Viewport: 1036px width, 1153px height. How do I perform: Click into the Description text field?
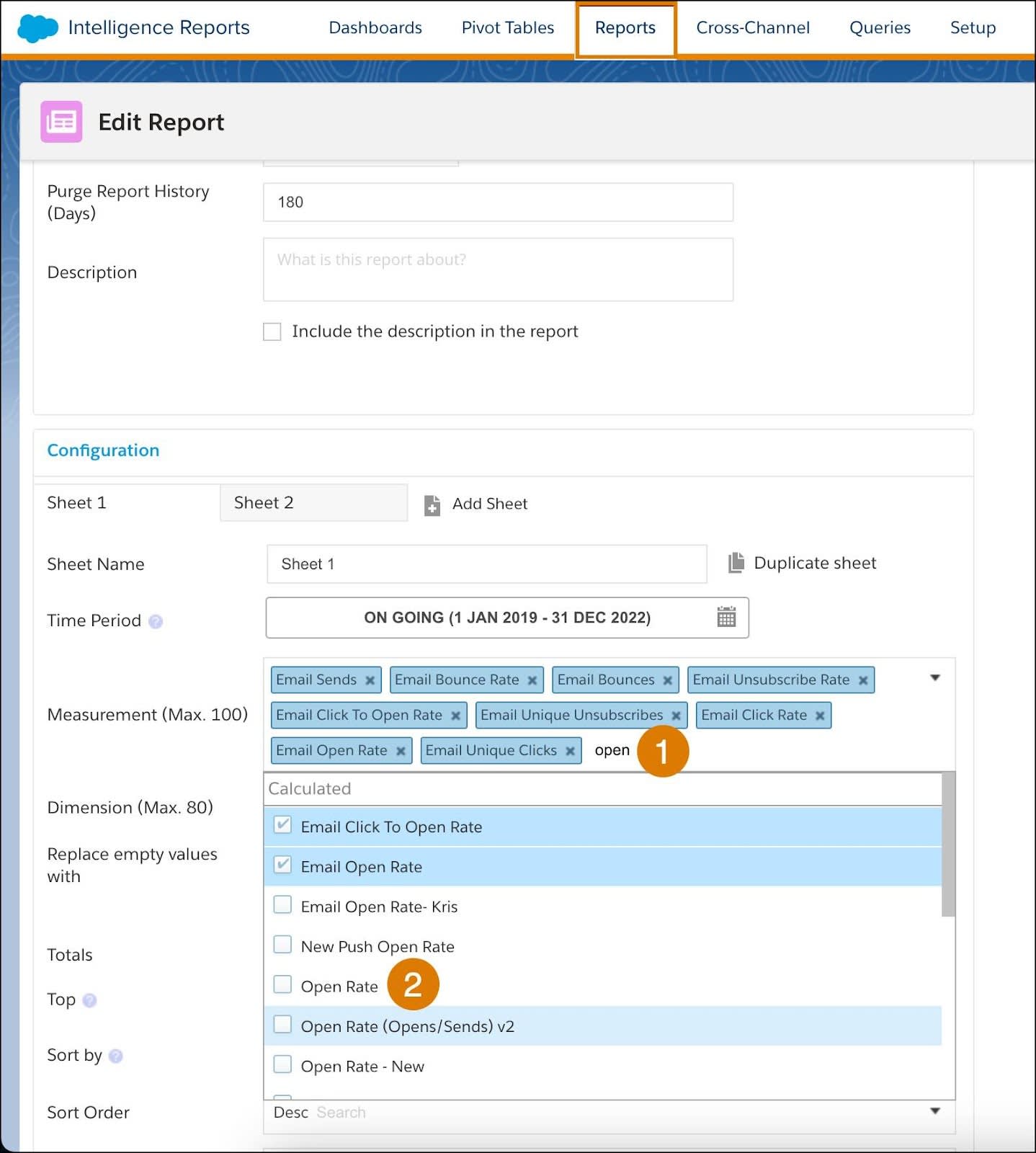tap(499, 270)
